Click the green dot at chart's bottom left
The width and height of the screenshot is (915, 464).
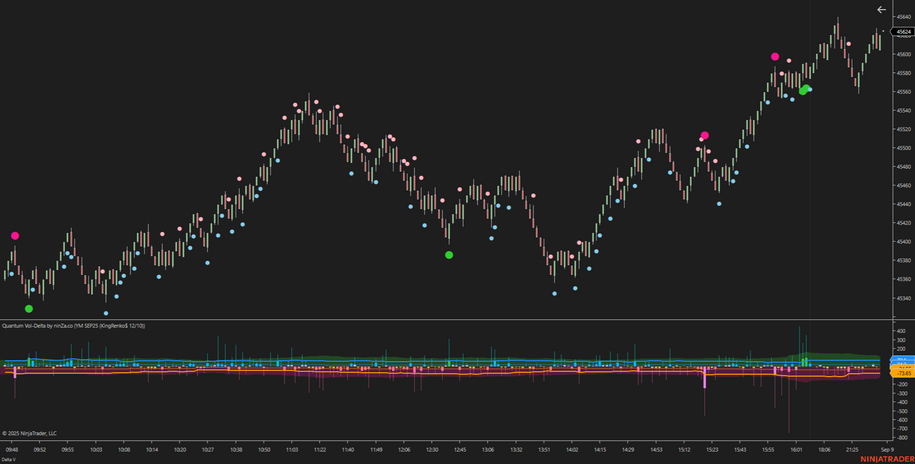pyautogui.click(x=29, y=309)
